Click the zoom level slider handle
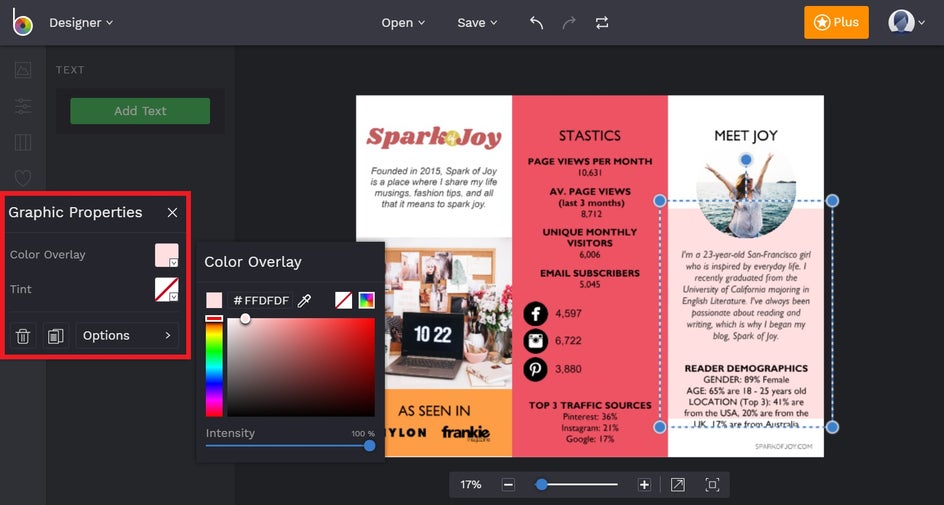This screenshot has width=944, height=505. [542, 485]
